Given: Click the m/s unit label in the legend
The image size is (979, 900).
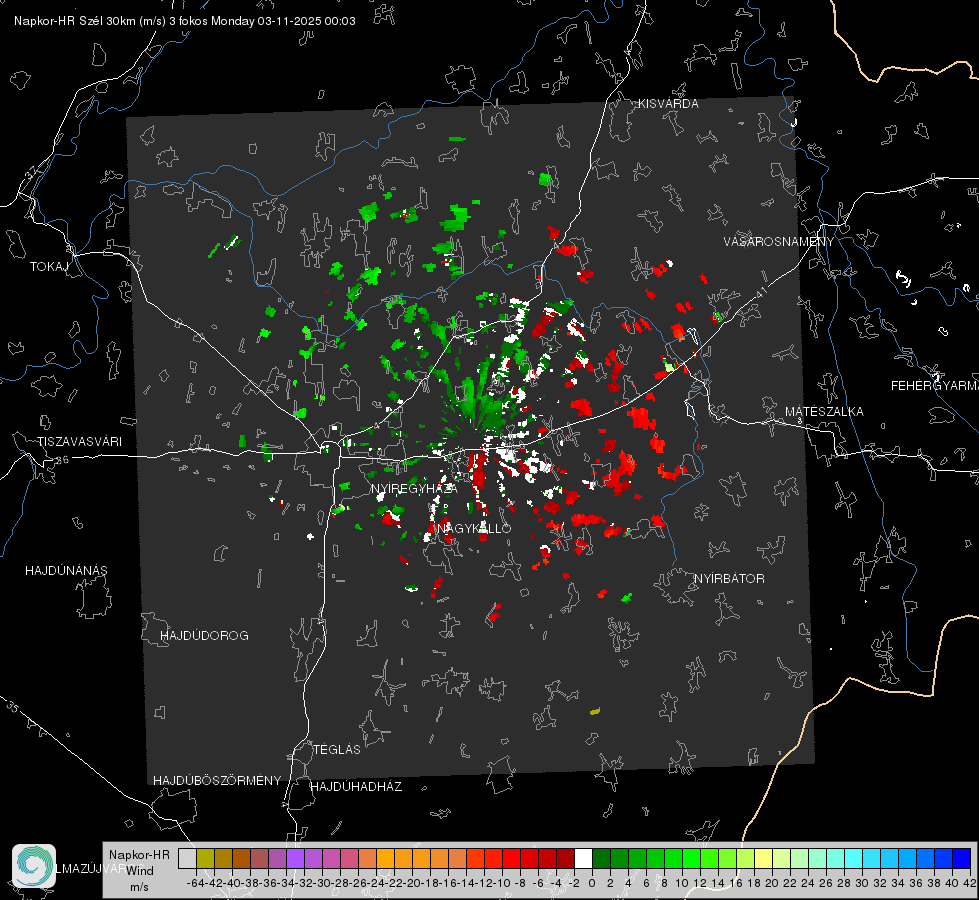Looking at the screenshot, I should 139,887.
